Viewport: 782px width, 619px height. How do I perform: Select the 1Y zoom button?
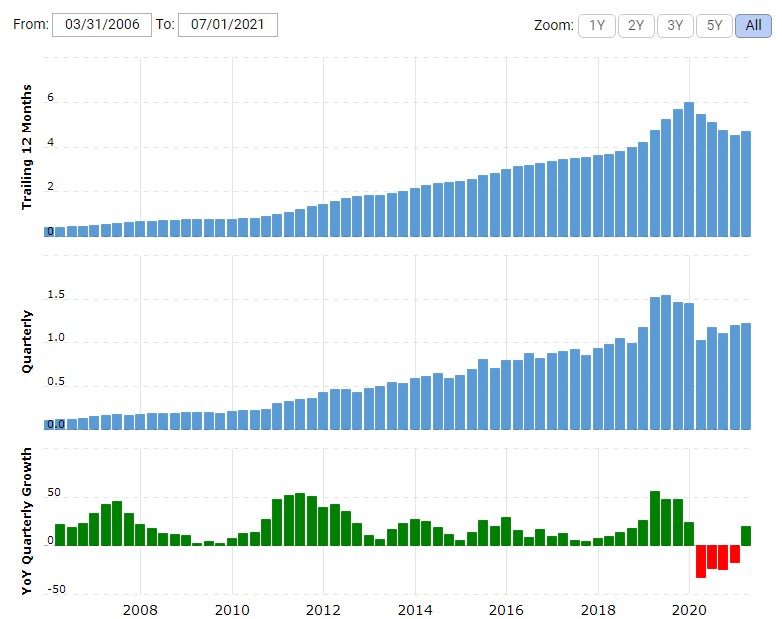tap(596, 25)
